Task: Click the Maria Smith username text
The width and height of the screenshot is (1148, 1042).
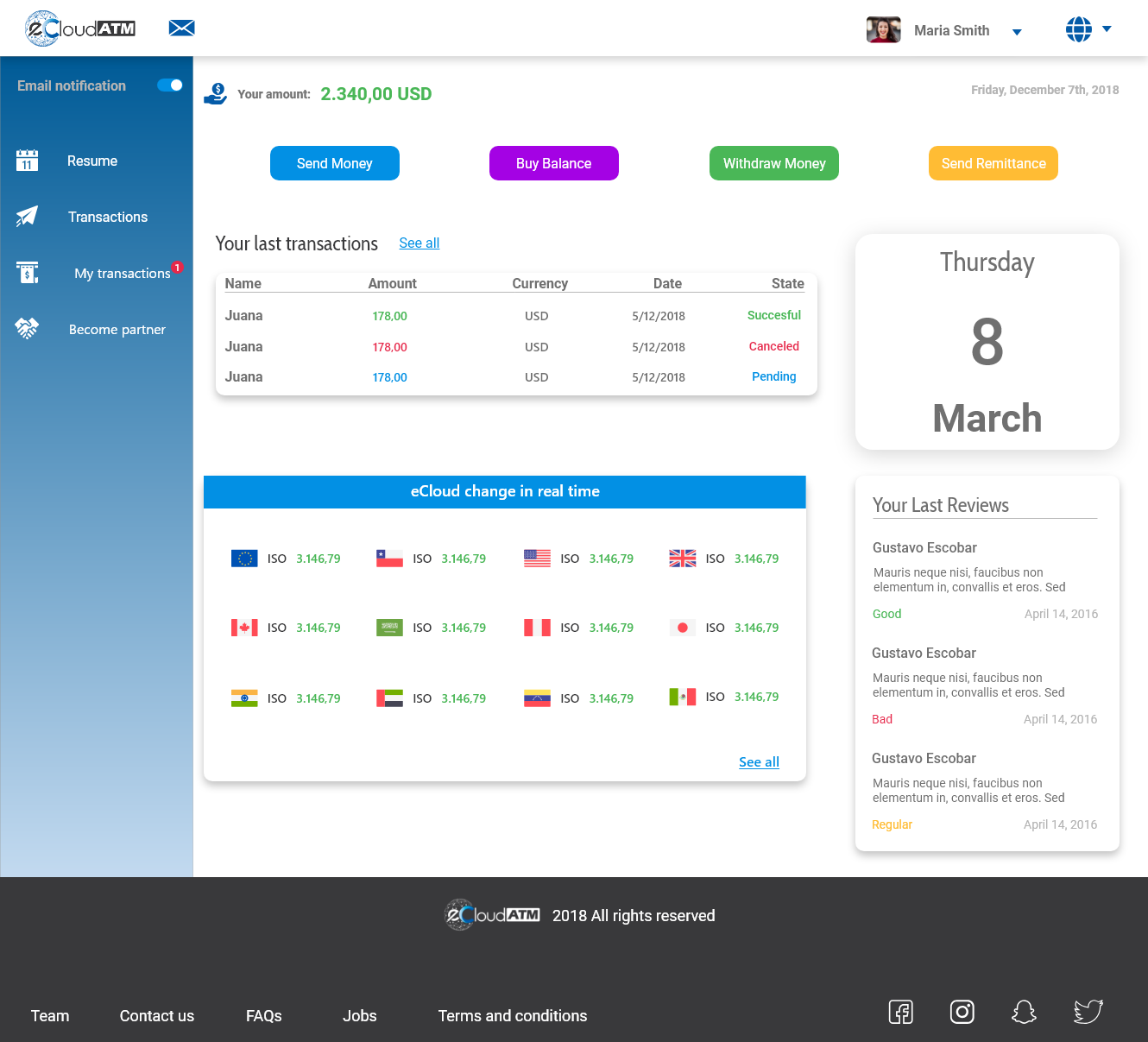Action: (952, 30)
